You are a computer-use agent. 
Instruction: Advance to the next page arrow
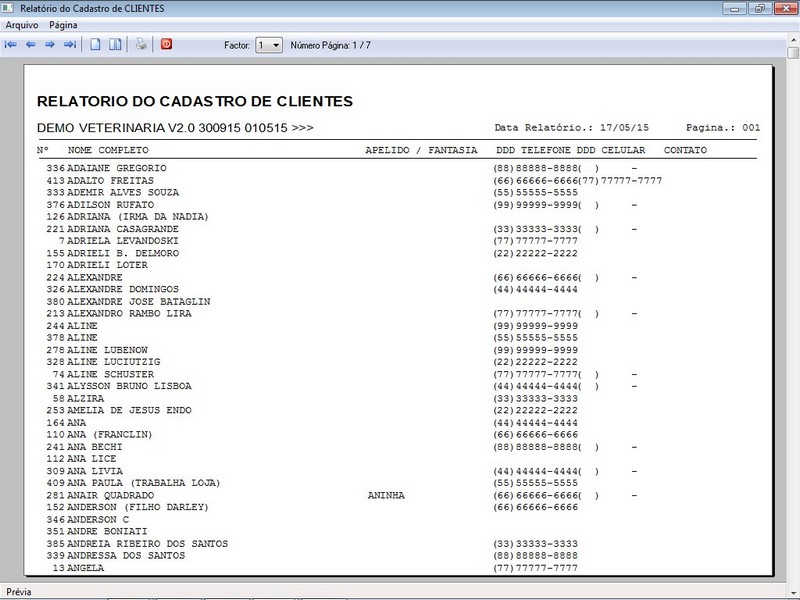[50, 45]
